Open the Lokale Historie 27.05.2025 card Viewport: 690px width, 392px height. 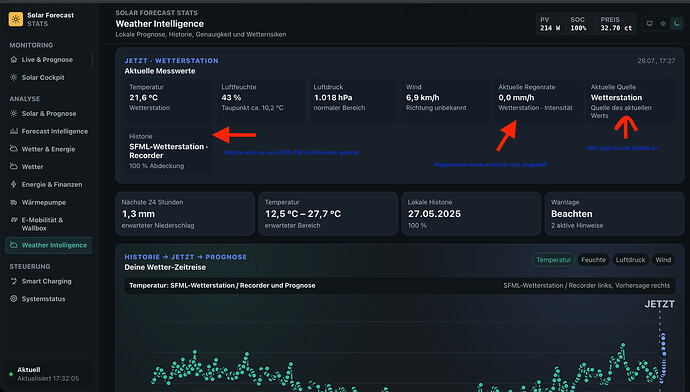click(x=471, y=214)
